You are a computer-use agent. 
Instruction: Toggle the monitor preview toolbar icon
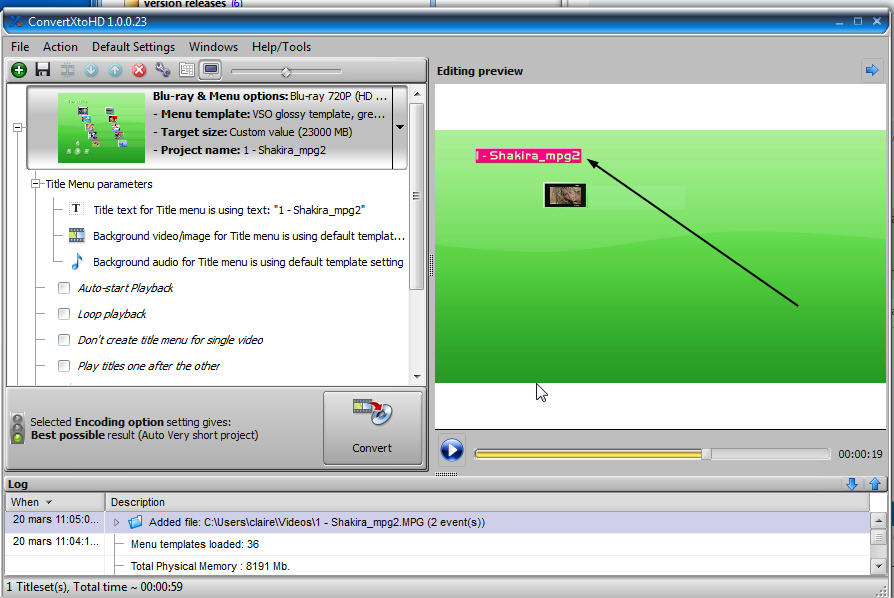click(211, 70)
